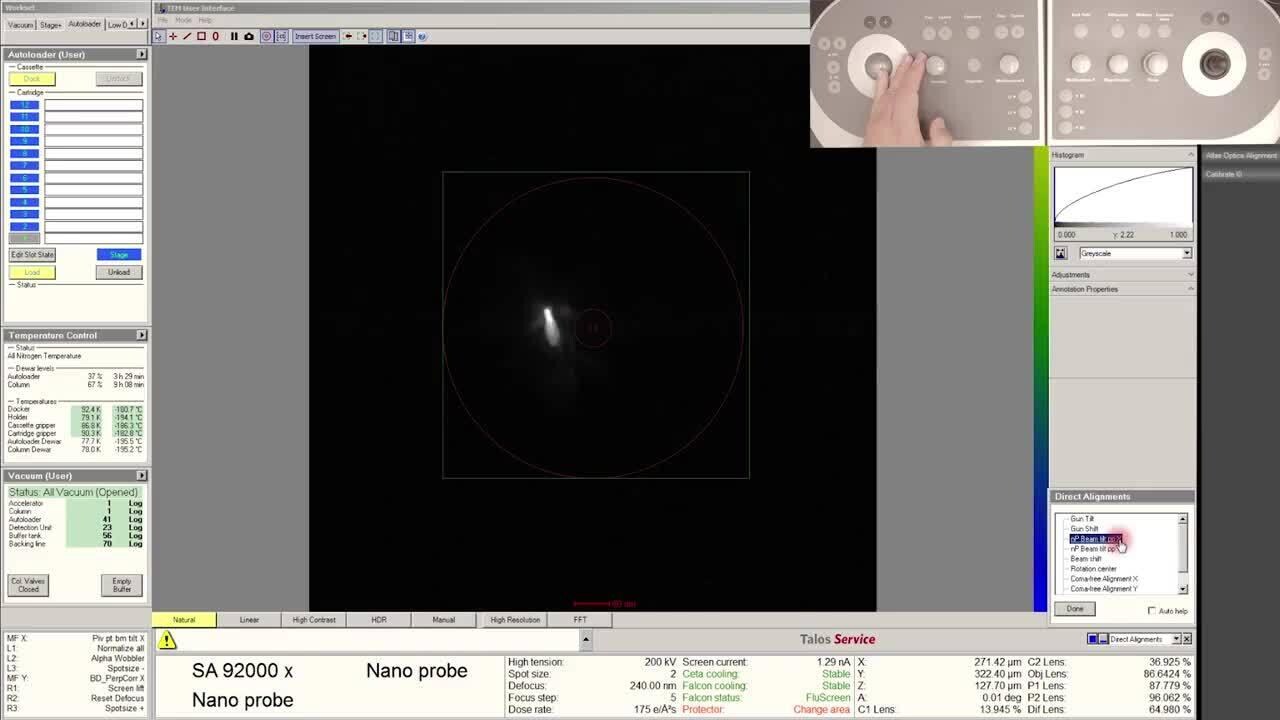1280x720 pixels.
Task: Enable the Auto help checkbox
Action: coord(1152,610)
